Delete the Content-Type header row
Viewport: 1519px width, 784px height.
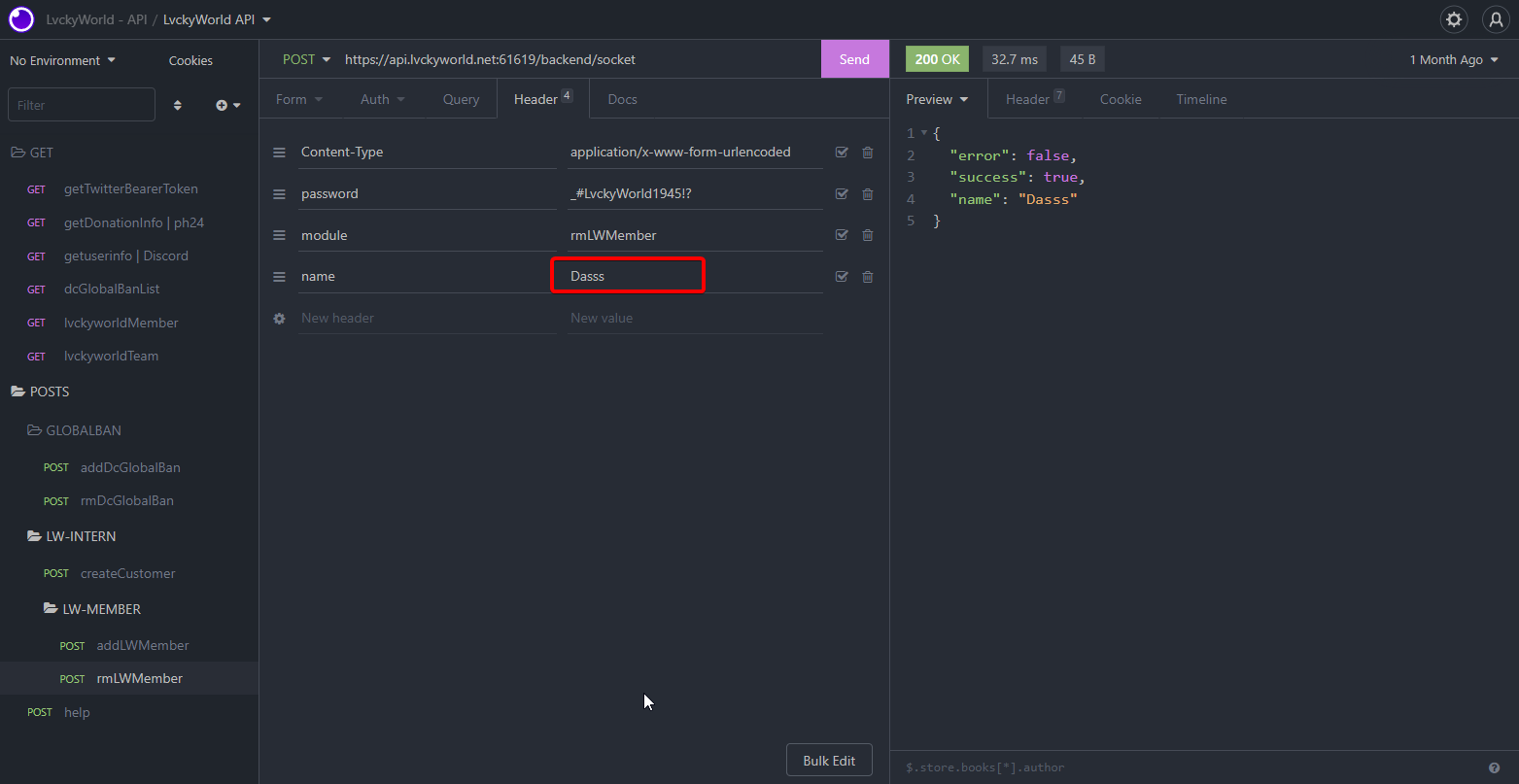(x=868, y=153)
